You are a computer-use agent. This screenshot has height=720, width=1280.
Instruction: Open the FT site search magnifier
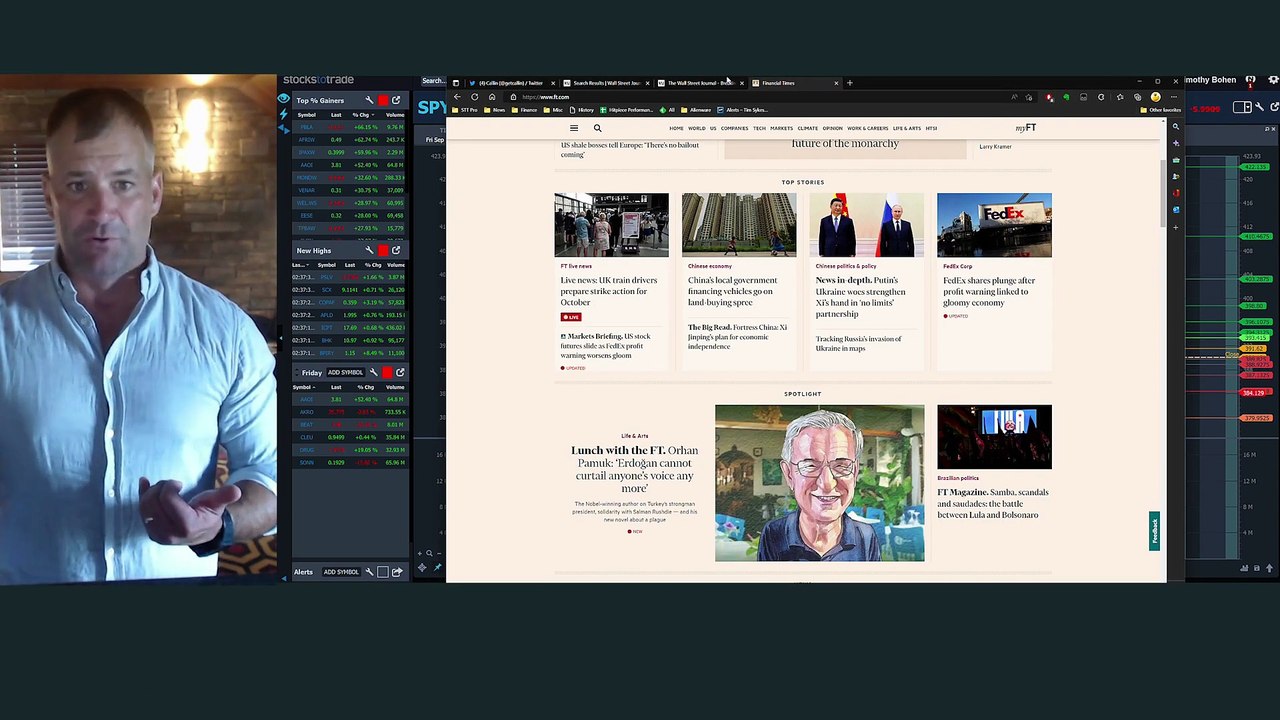[598, 128]
